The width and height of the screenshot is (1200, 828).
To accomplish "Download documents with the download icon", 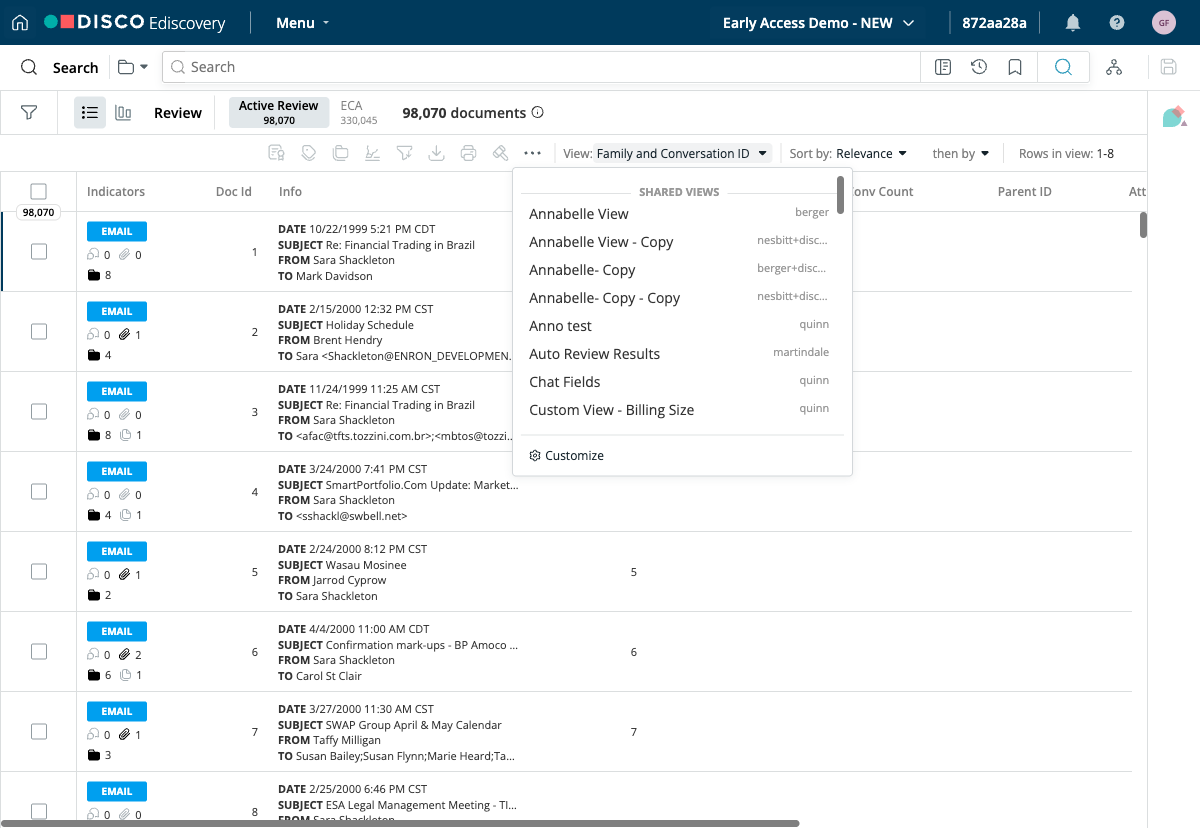I will click(436, 153).
